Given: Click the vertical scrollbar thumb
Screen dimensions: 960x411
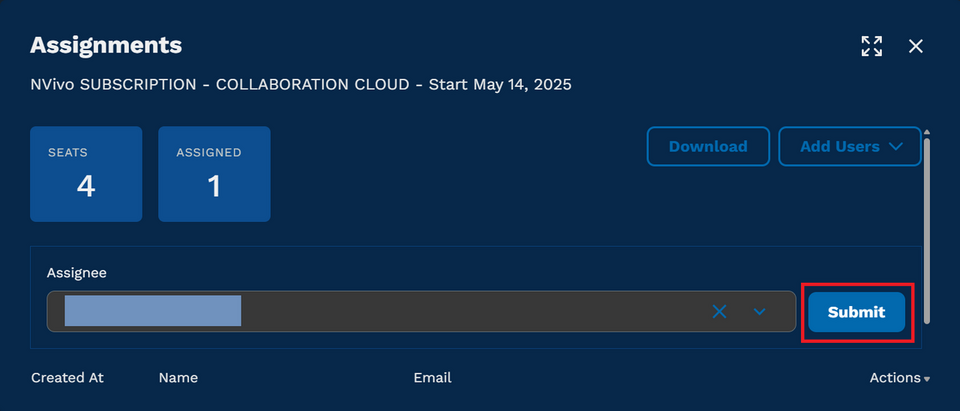Looking at the screenshot, I should click(927, 230).
